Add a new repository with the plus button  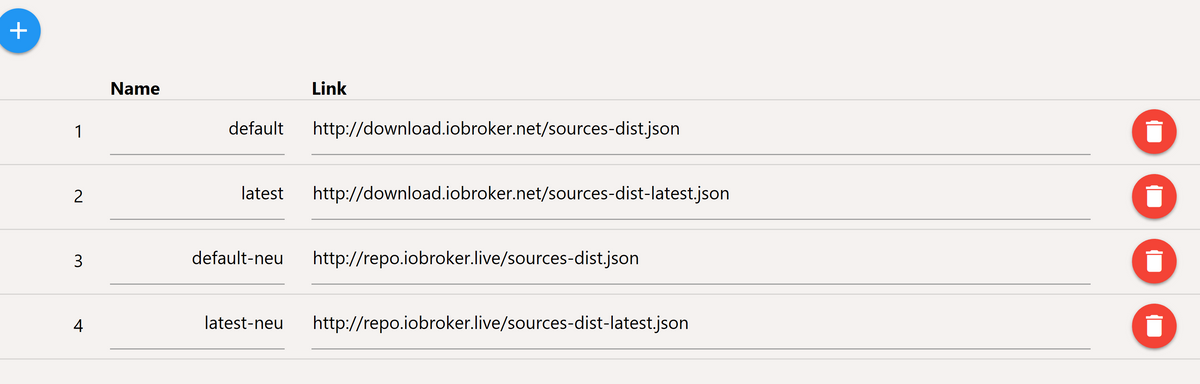click(x=19, y=31)
